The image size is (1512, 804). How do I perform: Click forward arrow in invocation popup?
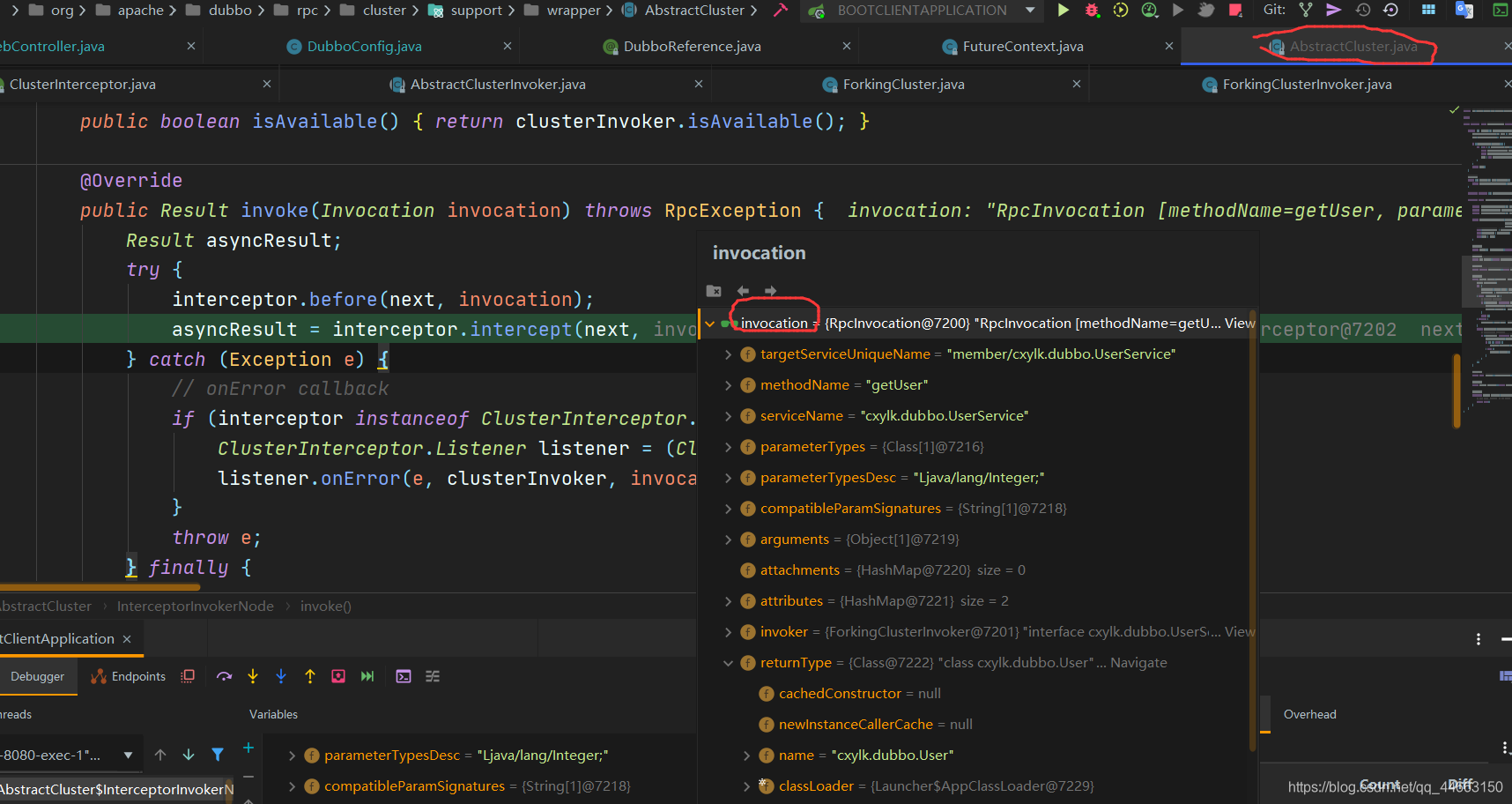(771, 291)
